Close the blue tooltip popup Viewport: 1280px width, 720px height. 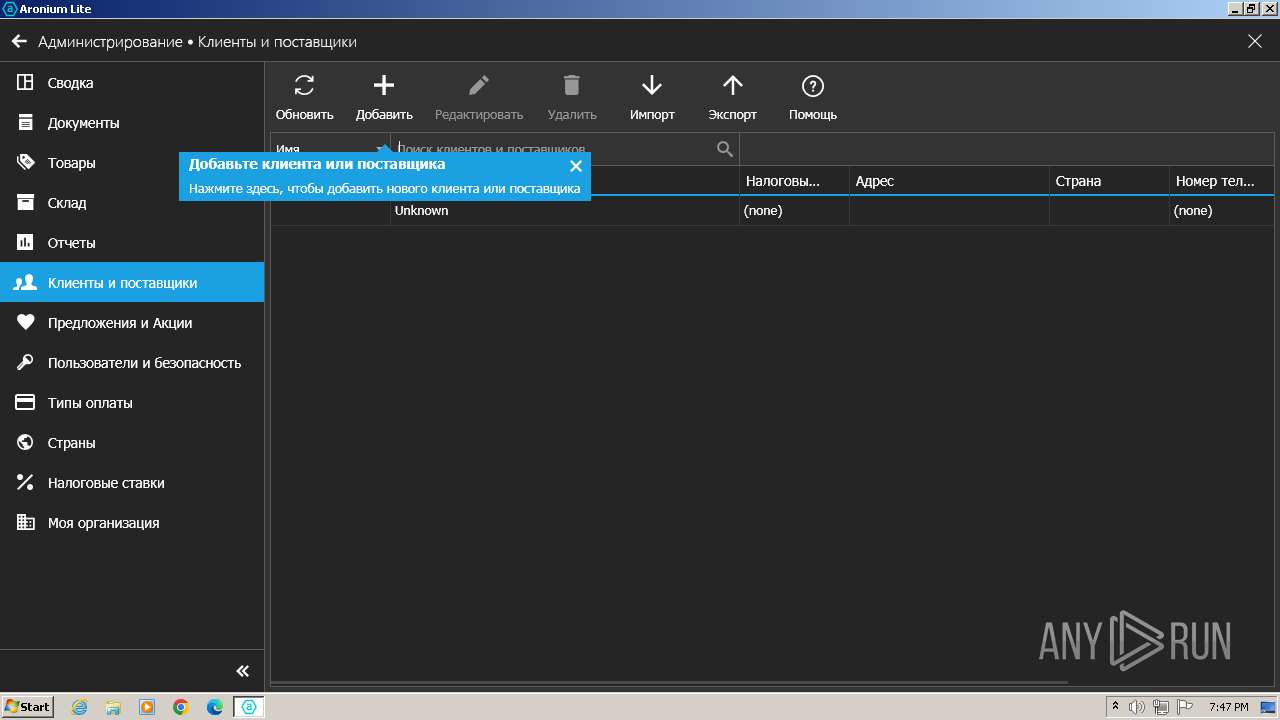tap(576, 166)
